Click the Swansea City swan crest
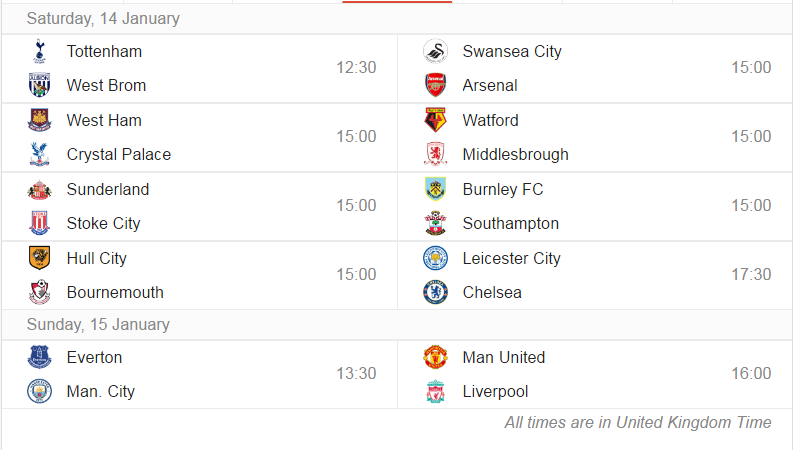Viewport: 793px width, 450px height. click(x=435, y=51)
